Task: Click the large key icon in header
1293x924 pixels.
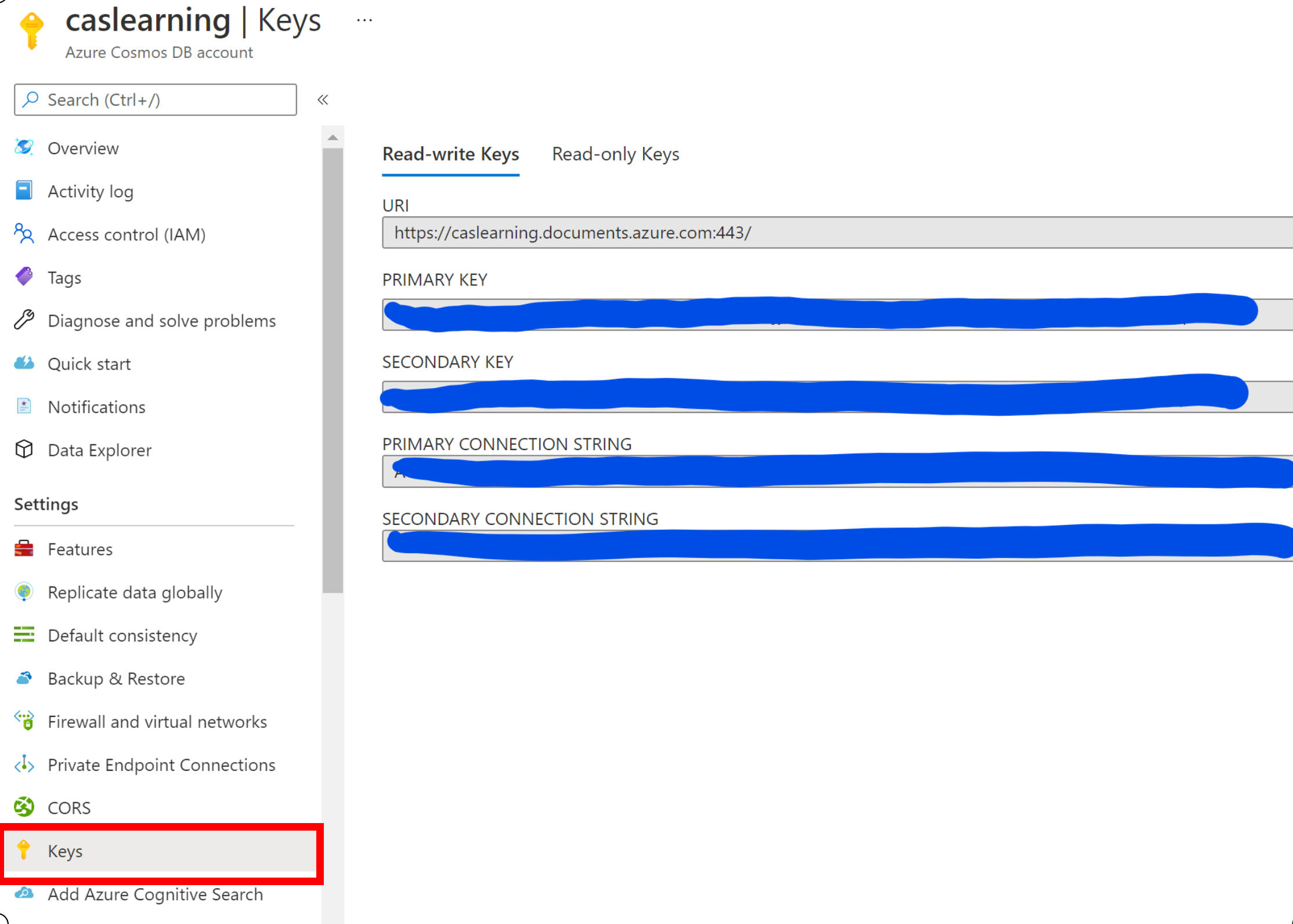Action: [x=32, y=31]
